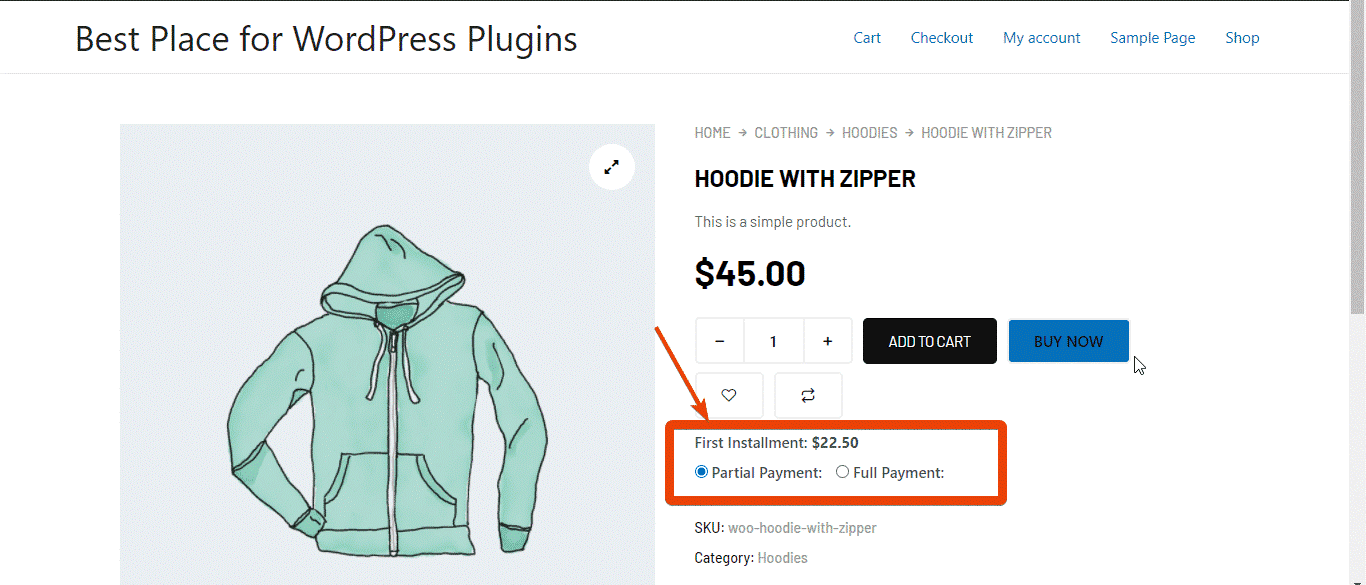The height and width of the screenshot is (585, 1366).
Task: Click the Buy Now button
Action: (1068, 341)
